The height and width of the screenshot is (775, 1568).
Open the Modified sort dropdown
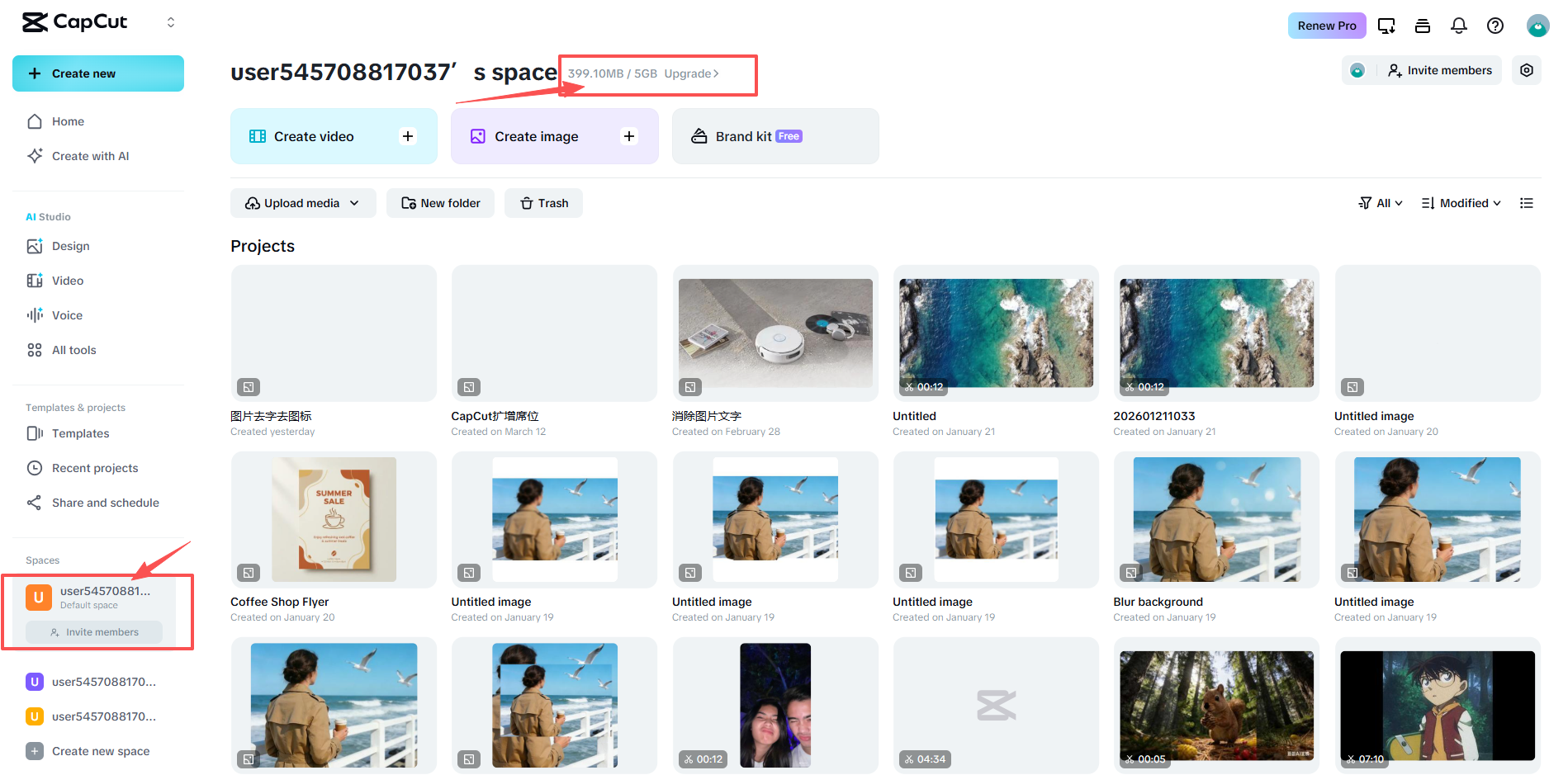(x=1461, y=203)
